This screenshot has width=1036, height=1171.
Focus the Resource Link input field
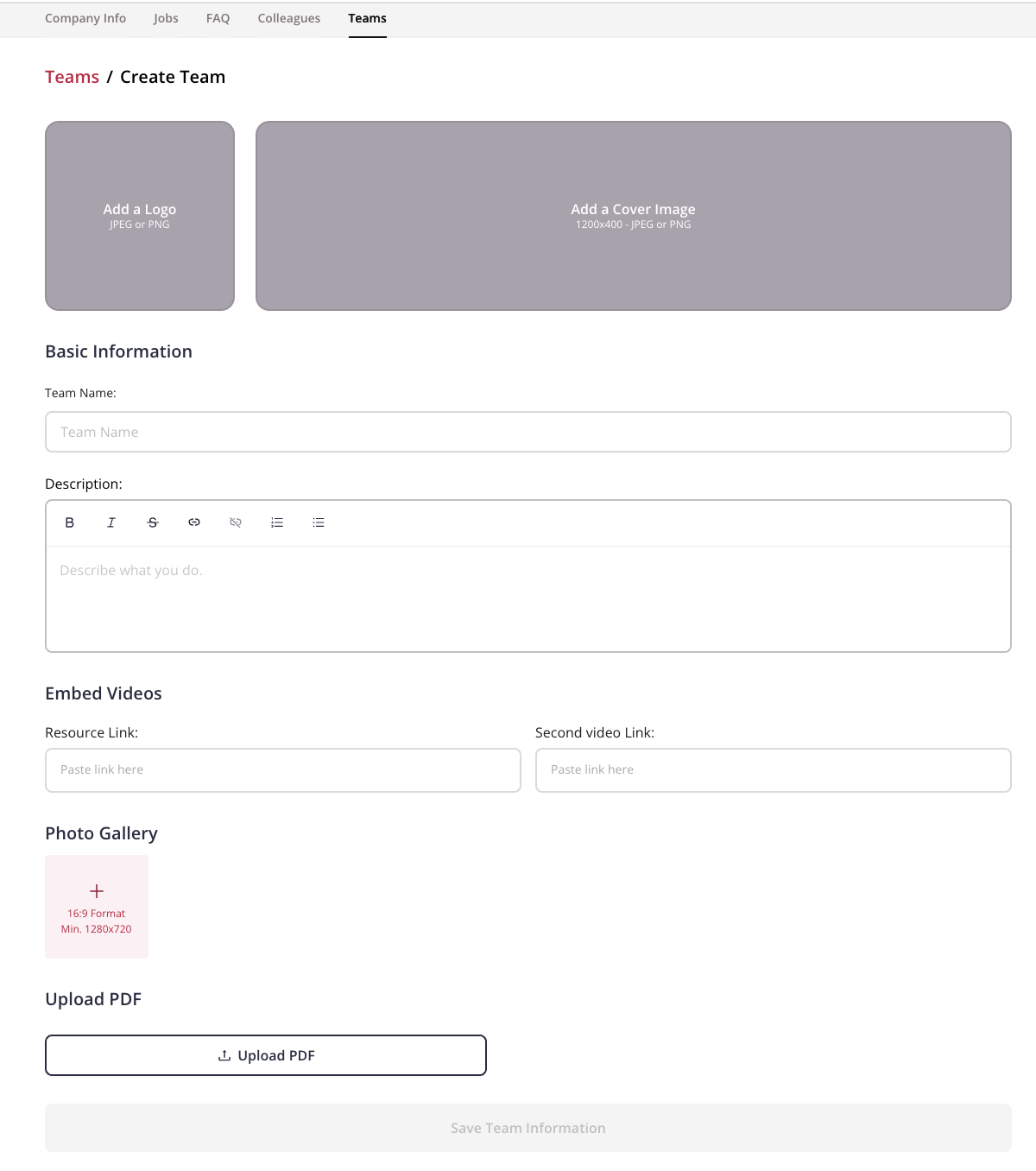pos(283,770)
